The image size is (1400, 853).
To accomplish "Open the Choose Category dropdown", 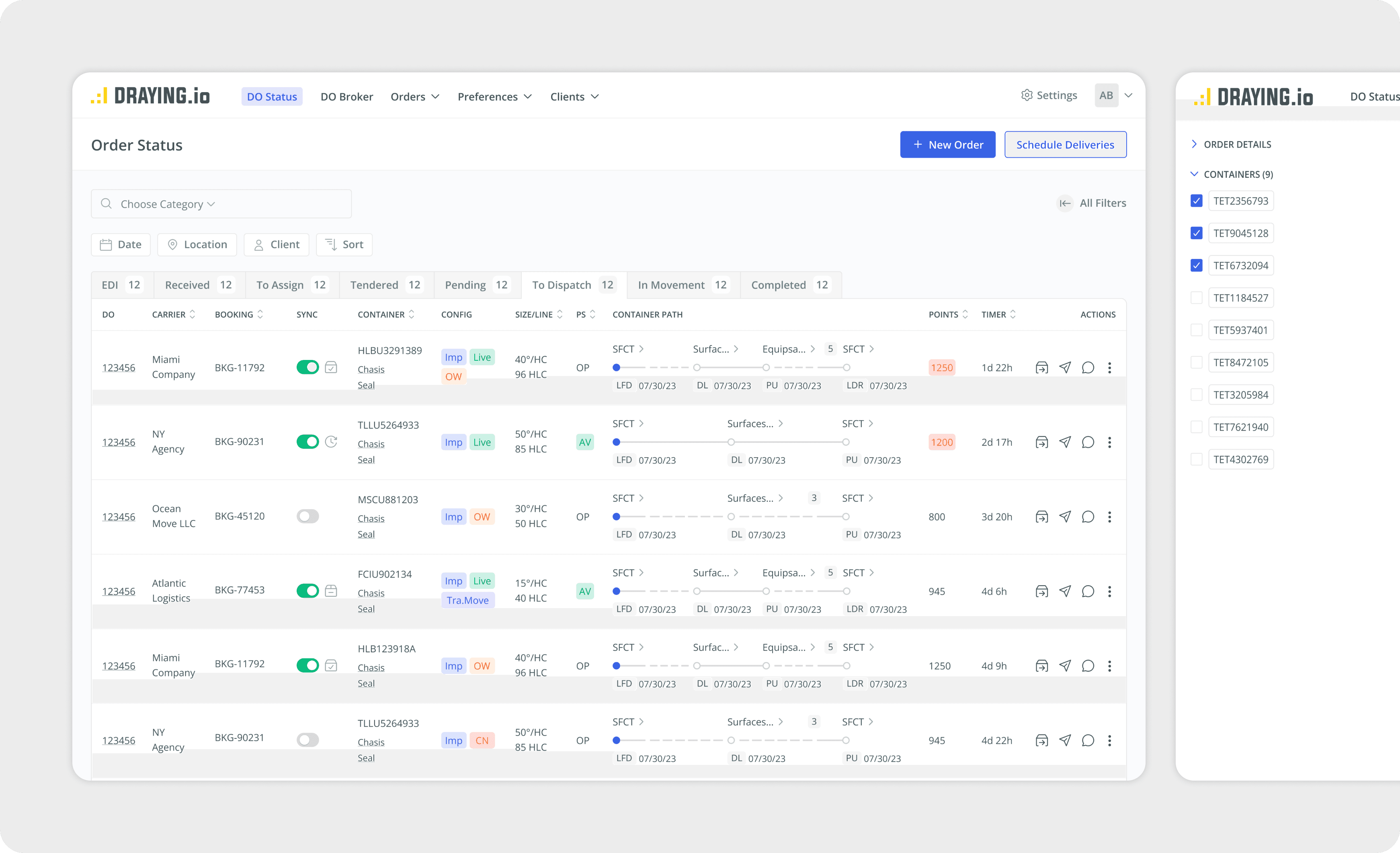I will 211,203.
